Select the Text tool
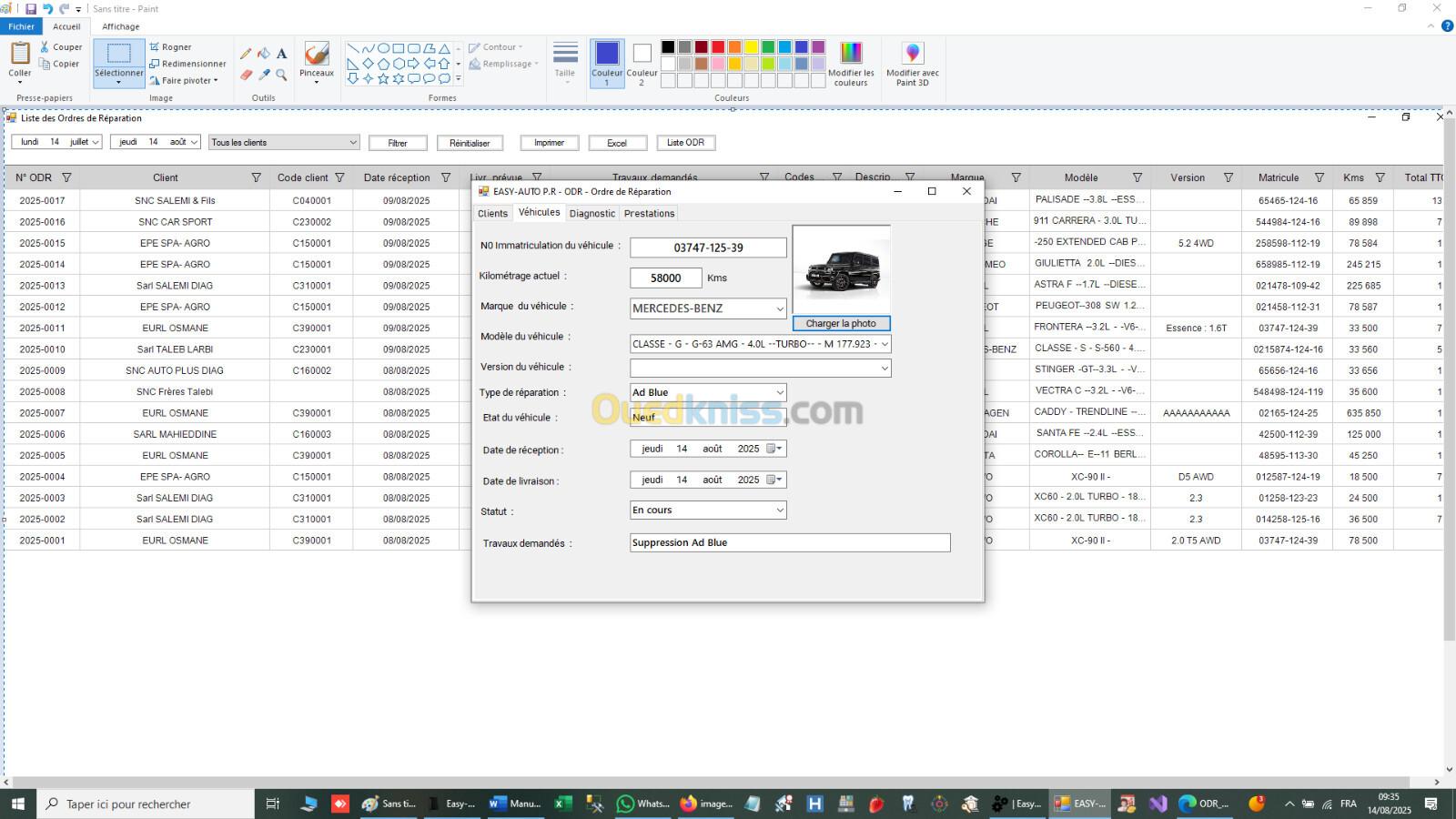Screen dimensions: 1456x819 [x=281, y=54]
